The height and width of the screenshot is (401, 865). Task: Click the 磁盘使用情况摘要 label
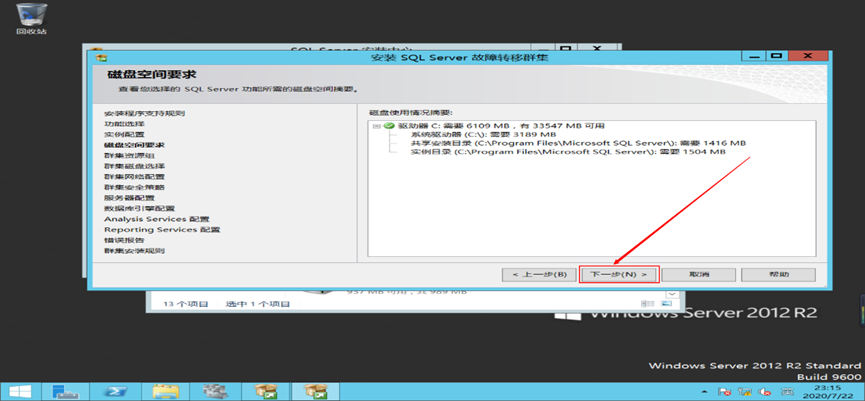click(410, 113)
